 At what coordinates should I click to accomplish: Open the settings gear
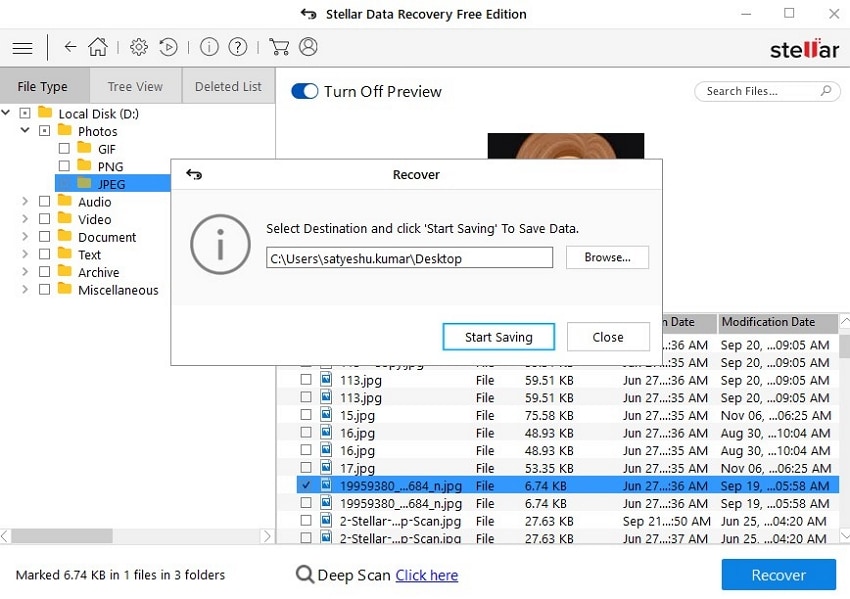click(138, 46)
